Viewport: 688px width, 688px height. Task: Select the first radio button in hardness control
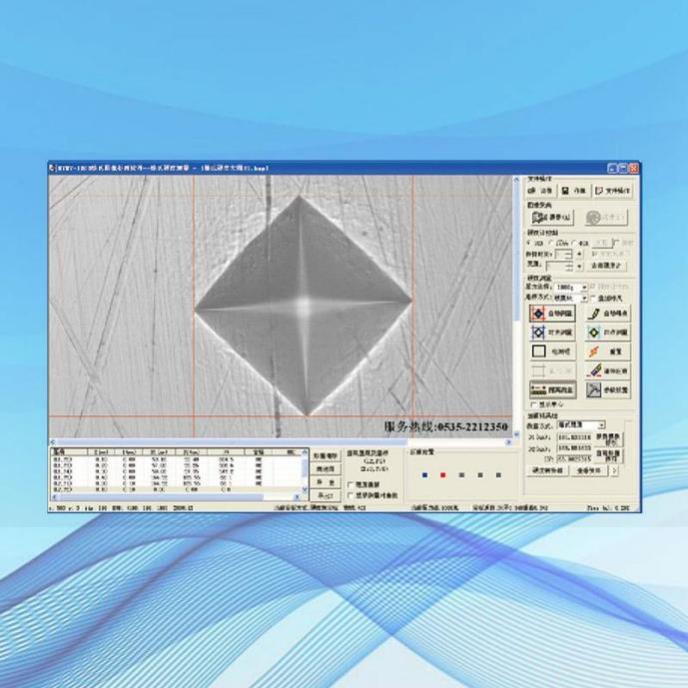click(530, 243)
